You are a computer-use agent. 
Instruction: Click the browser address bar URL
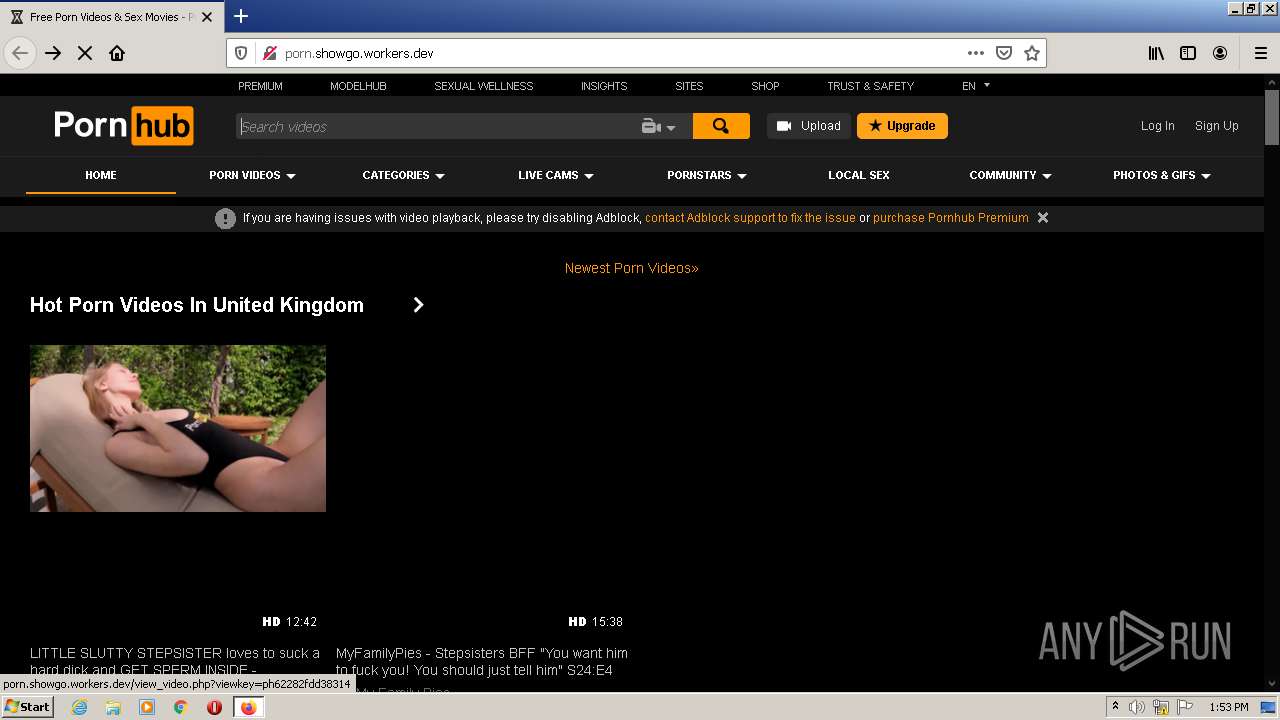pyautogui.click(x=359, y=53)
